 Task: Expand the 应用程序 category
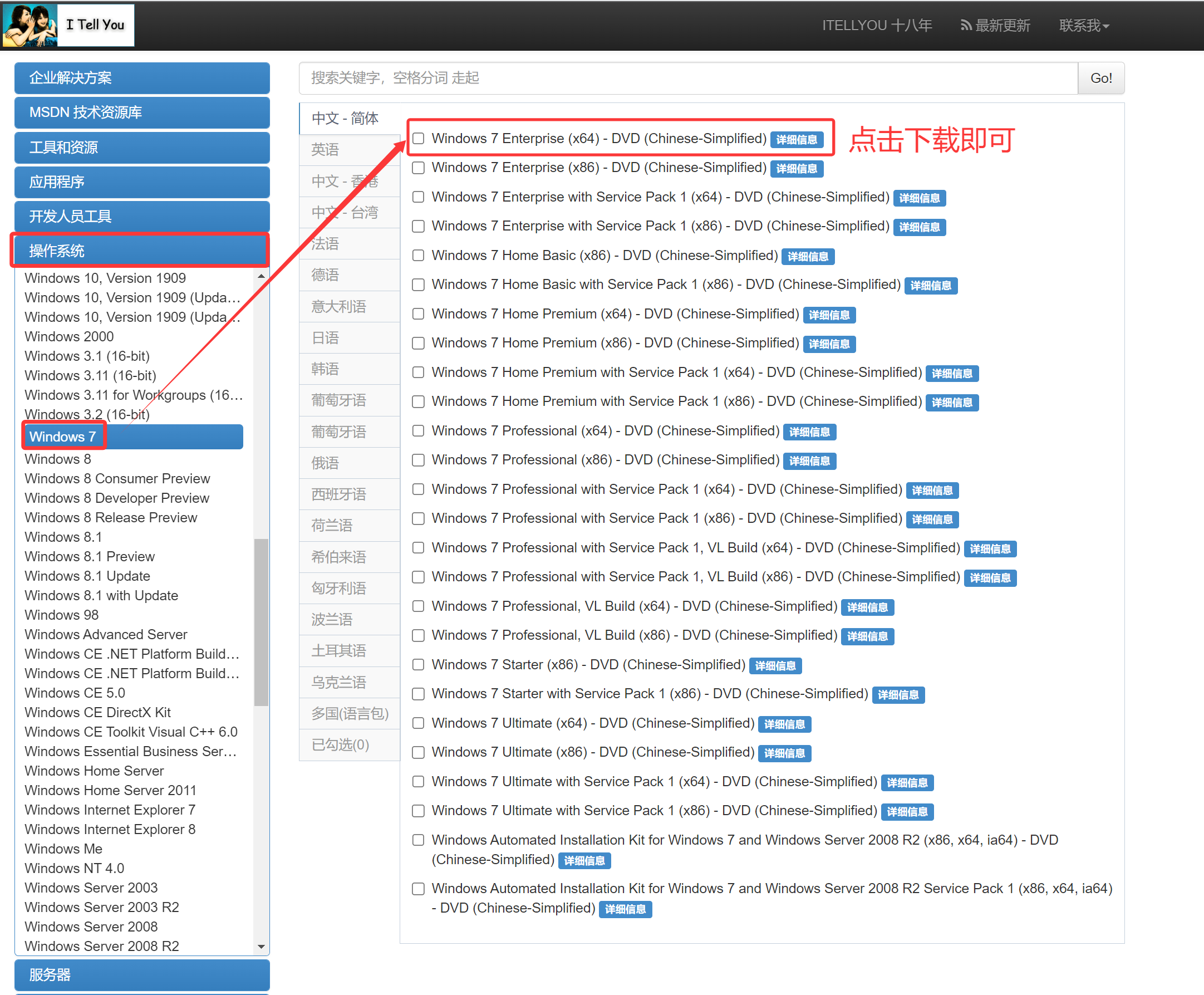tap(142, 182)
